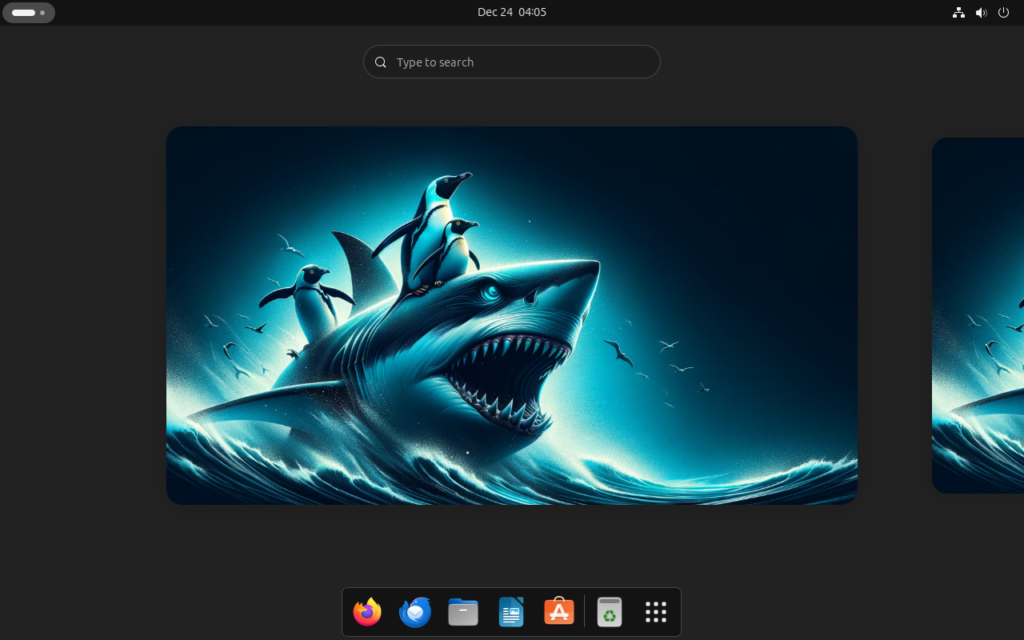
Task: Click the shark's open mouth in wallpaper
Action: 505,375
